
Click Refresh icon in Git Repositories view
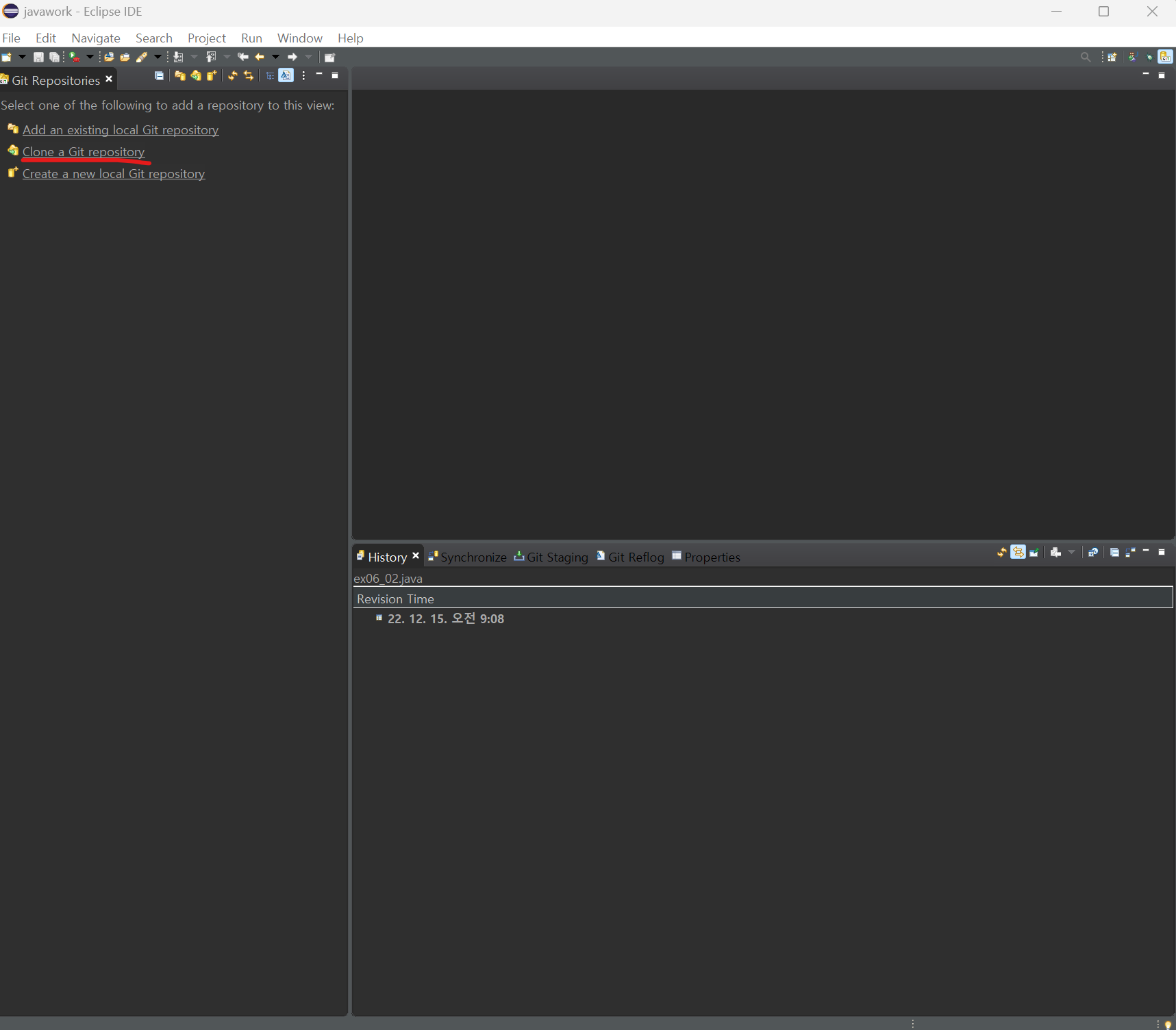click(x=233, y=75)
